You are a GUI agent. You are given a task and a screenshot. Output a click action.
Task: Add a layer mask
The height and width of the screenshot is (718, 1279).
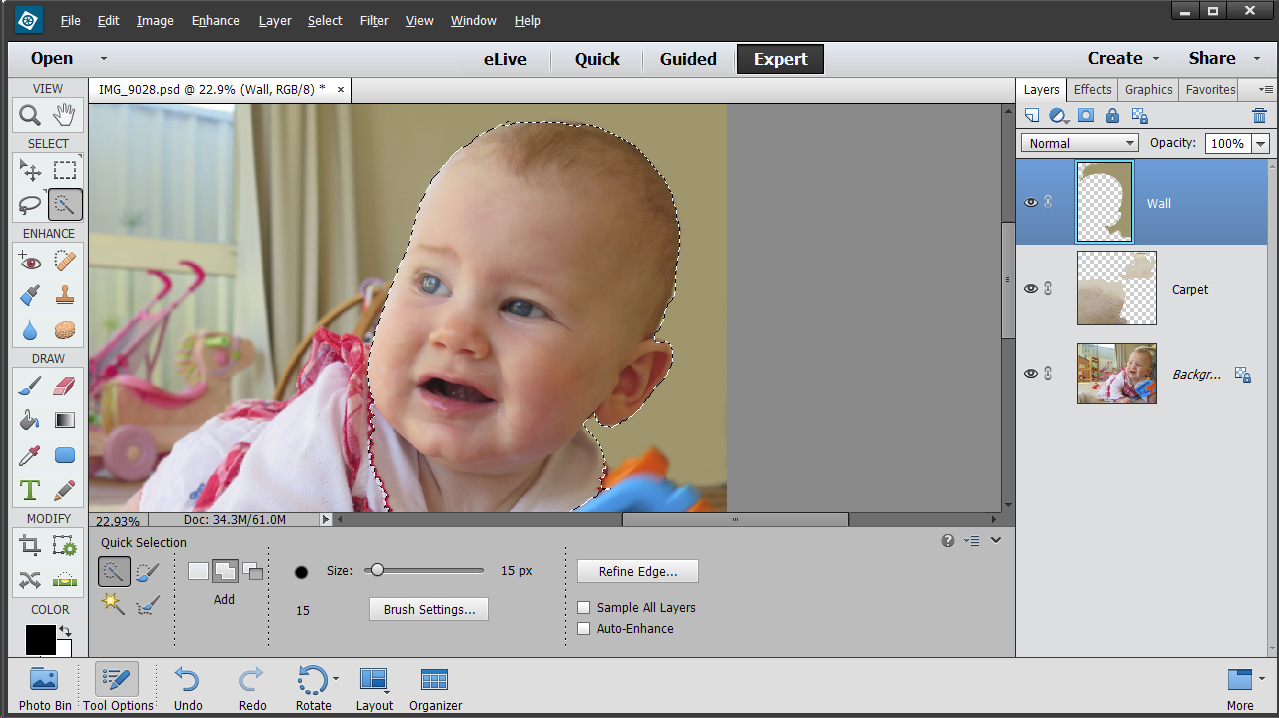(x=1086, y=116)
